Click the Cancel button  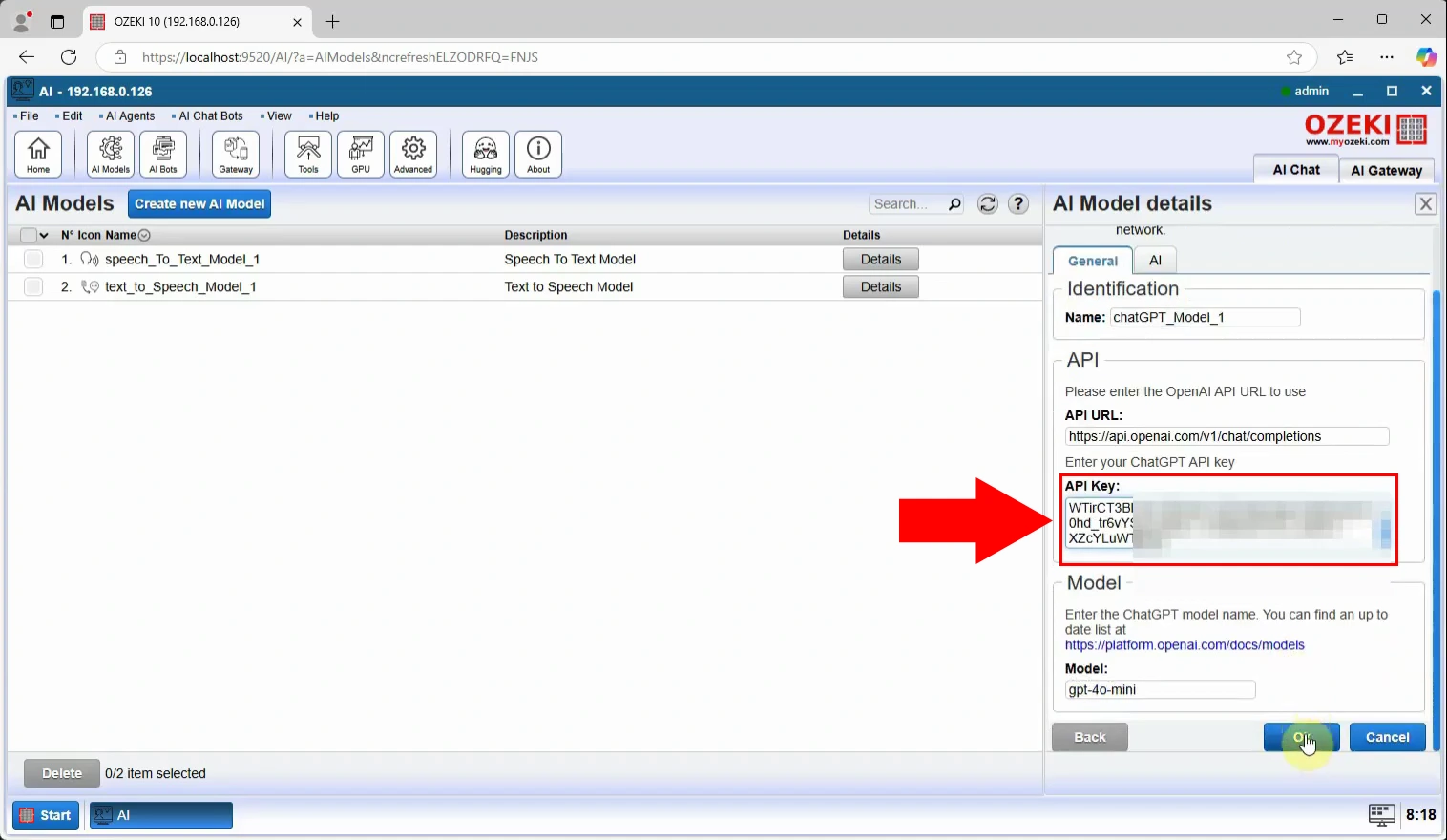pyautogui.click(x=1388, y=737)
